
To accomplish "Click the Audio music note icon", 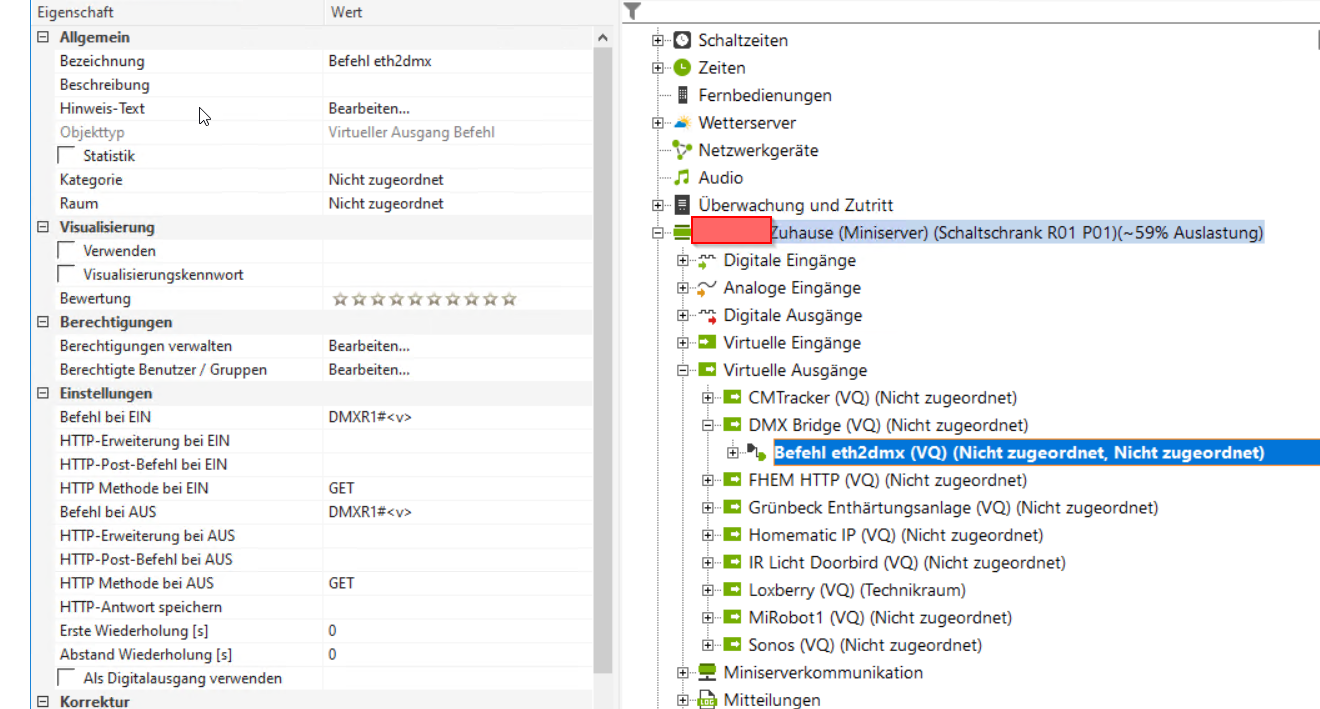I will tap(682, 178).
